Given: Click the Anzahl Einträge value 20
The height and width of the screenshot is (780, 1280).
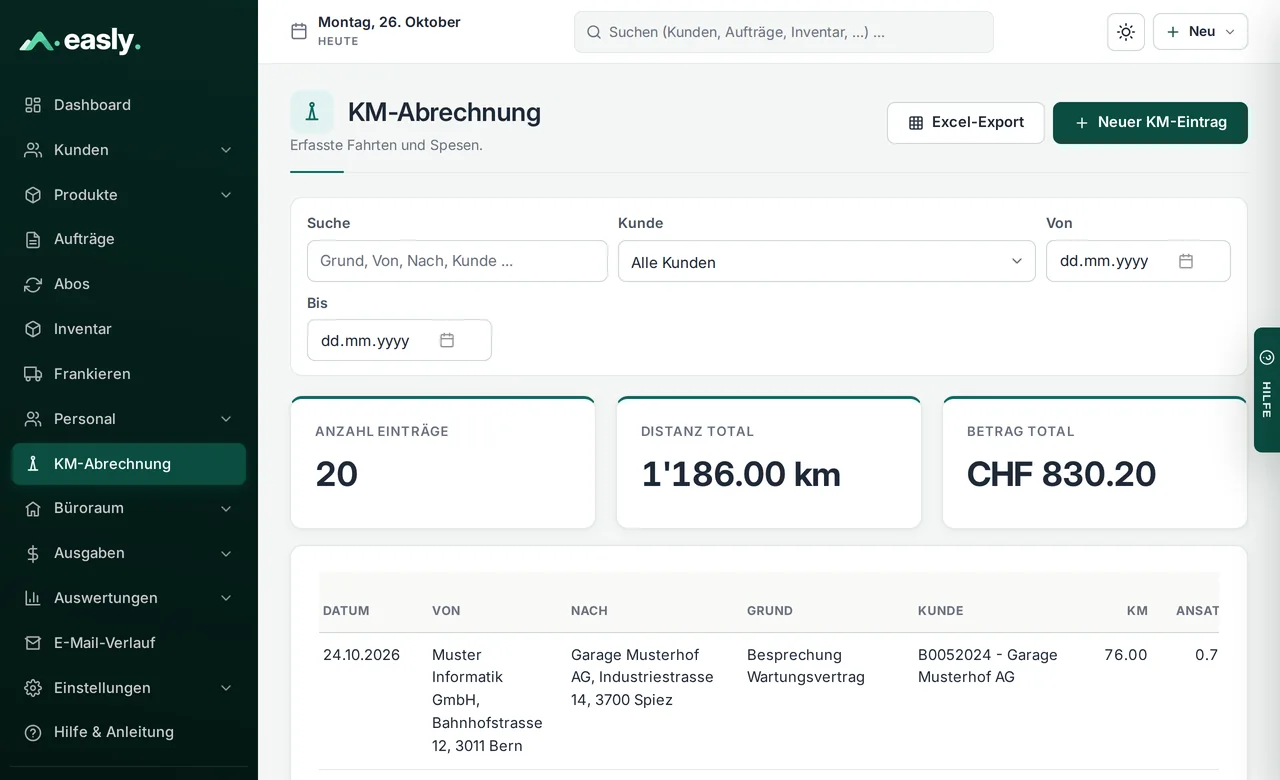Looking at the screenshot, I should (337, 474).
